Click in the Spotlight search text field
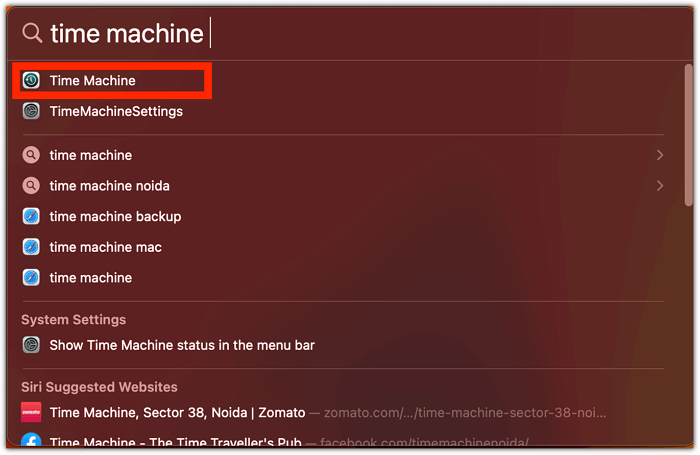 click(400, 33)
